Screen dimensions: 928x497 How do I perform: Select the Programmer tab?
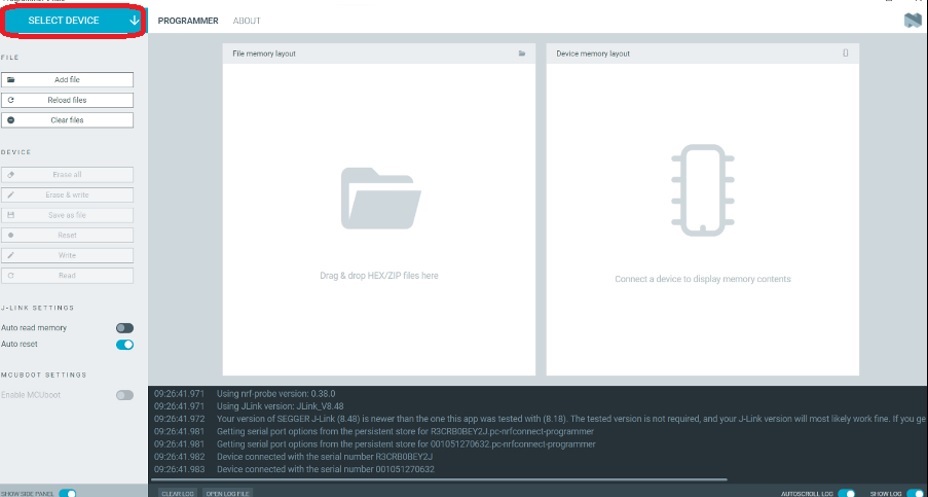coord(188,20)
